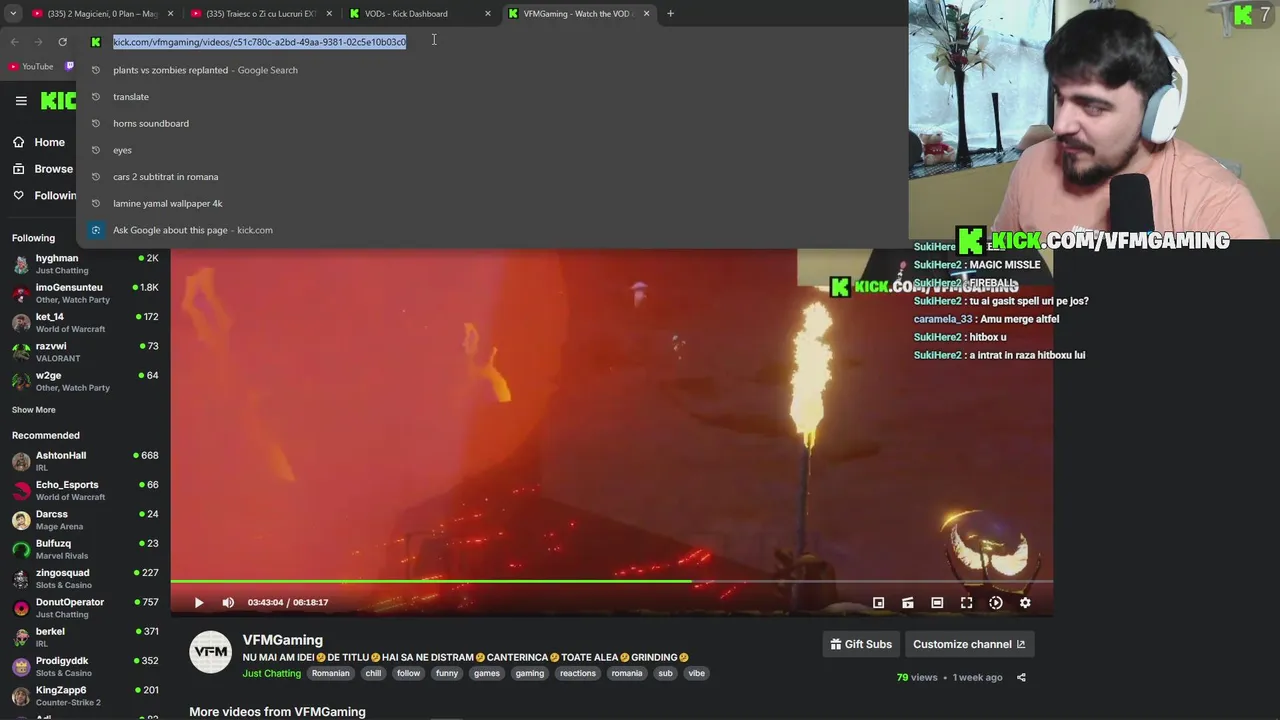Enable picture-in-picture mini player
Image resolution: width=1280 pixels, height=720 pixels.
(x=878, y=603)
